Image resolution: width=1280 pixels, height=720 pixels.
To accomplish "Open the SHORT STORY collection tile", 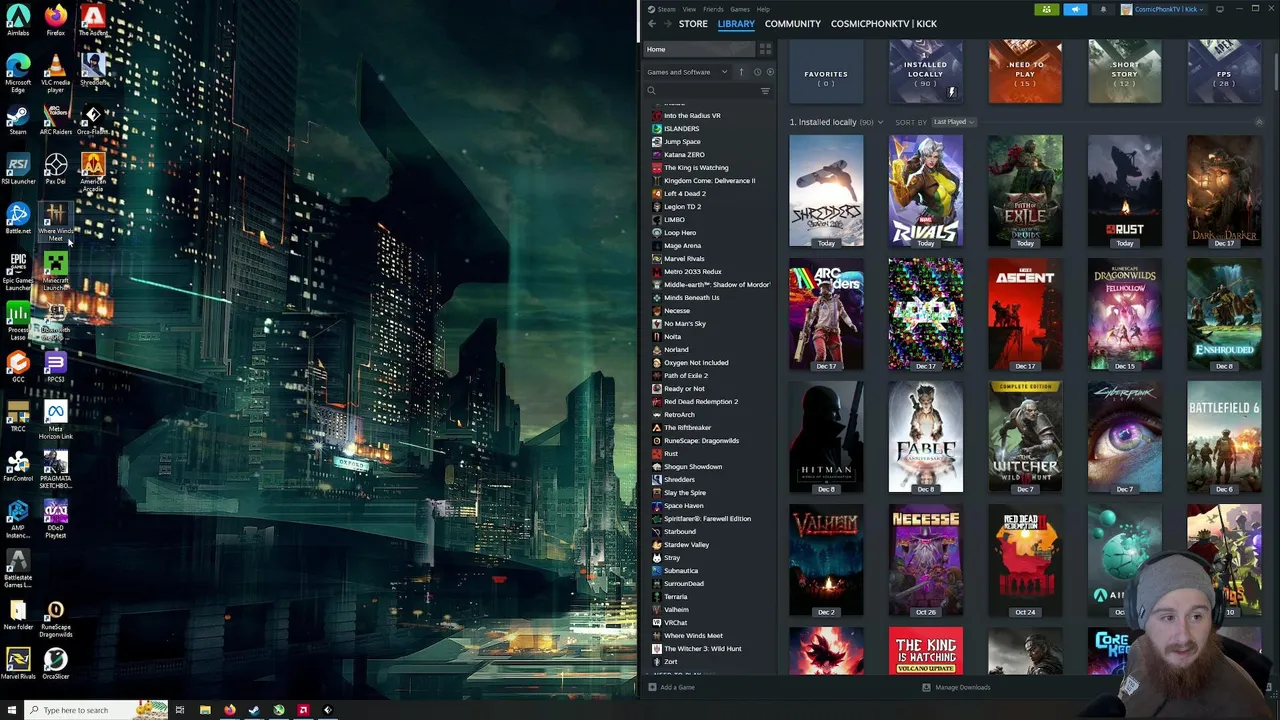I will click(1125, 72).
